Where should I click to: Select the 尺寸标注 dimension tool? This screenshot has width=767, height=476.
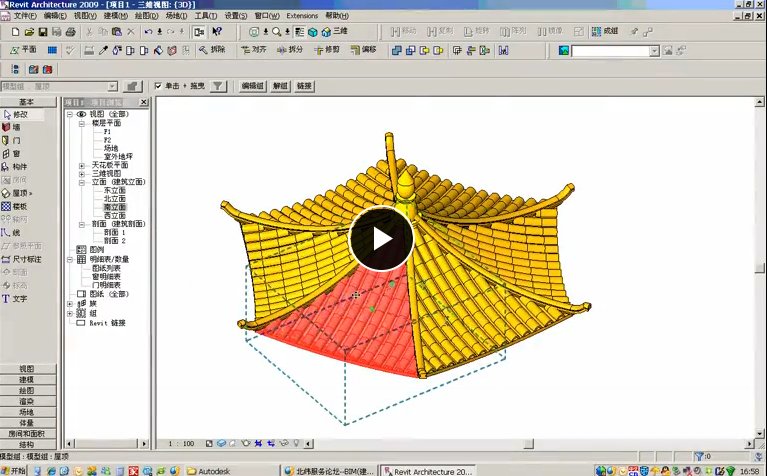pos(22,259)
